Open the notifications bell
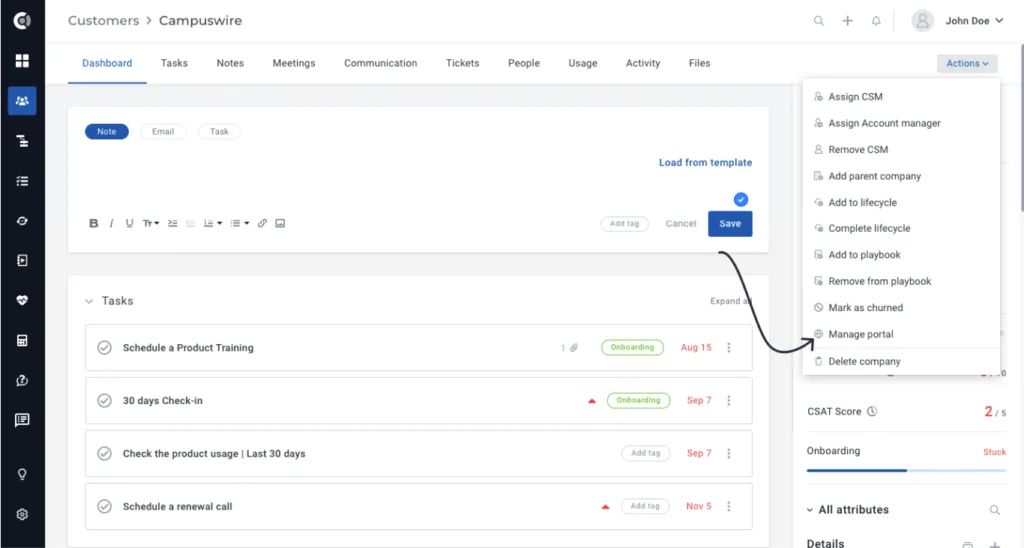The height and width of the screenshot is (548, 1024). click(x=876, y=21)
